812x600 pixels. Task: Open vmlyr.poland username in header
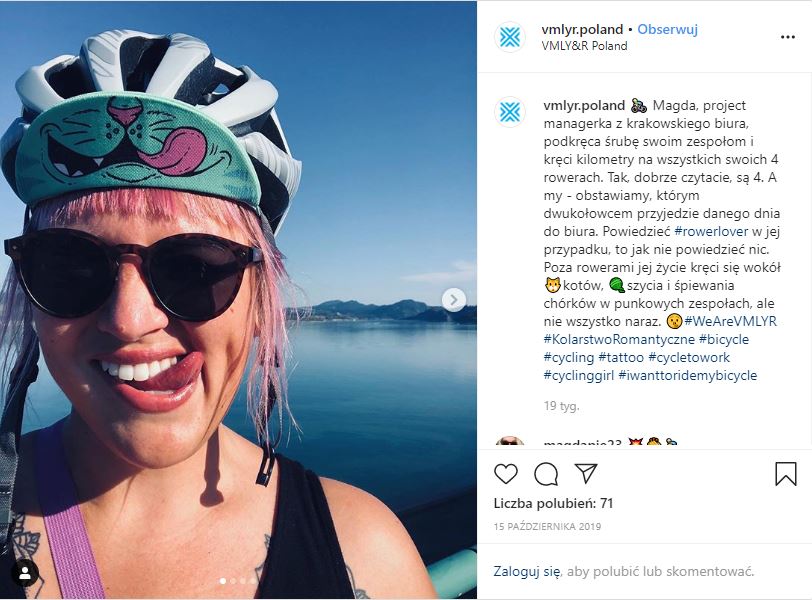coord(582,29)
